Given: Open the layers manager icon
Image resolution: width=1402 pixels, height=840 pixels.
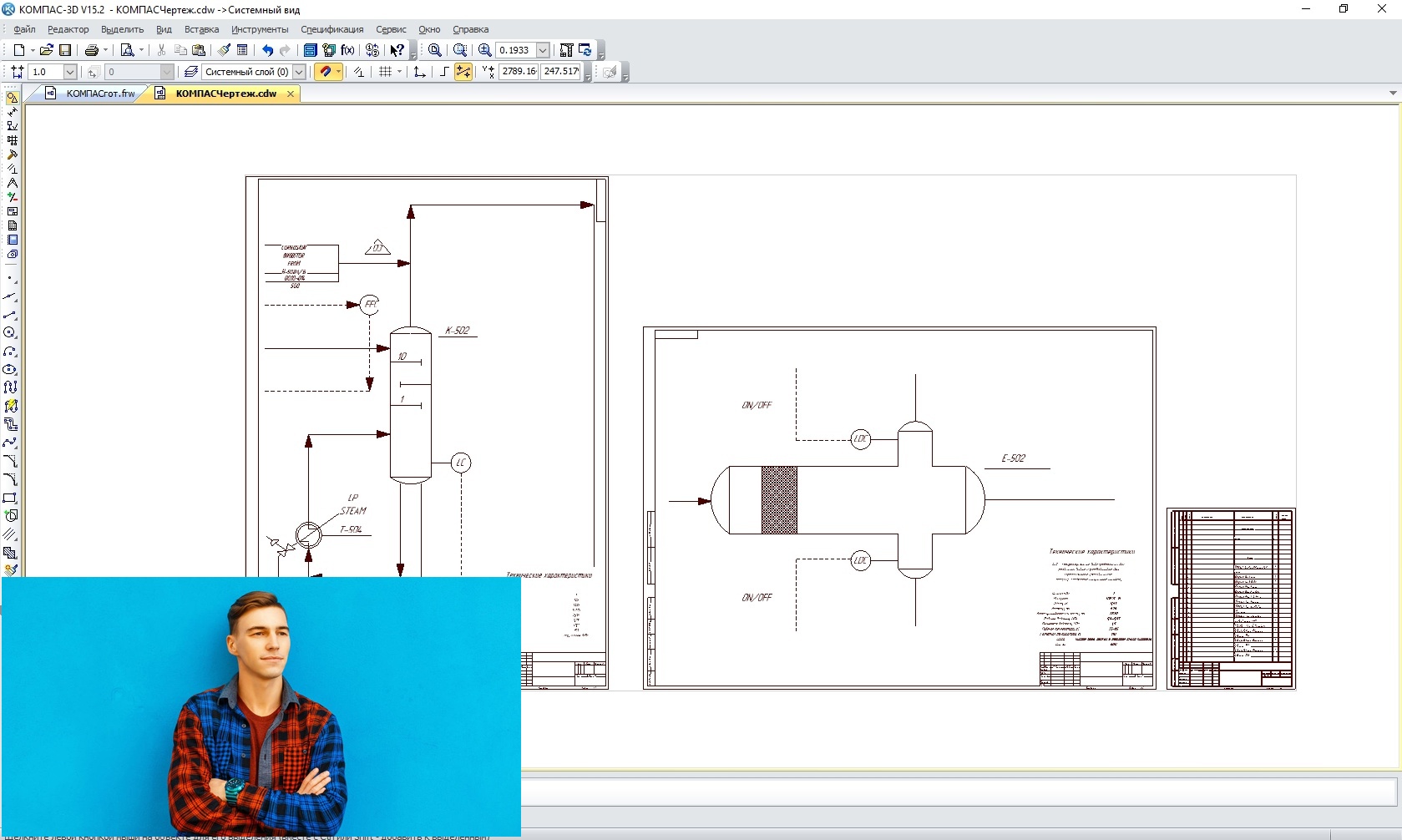Looking at the screenshot, I should pos(191,72).
